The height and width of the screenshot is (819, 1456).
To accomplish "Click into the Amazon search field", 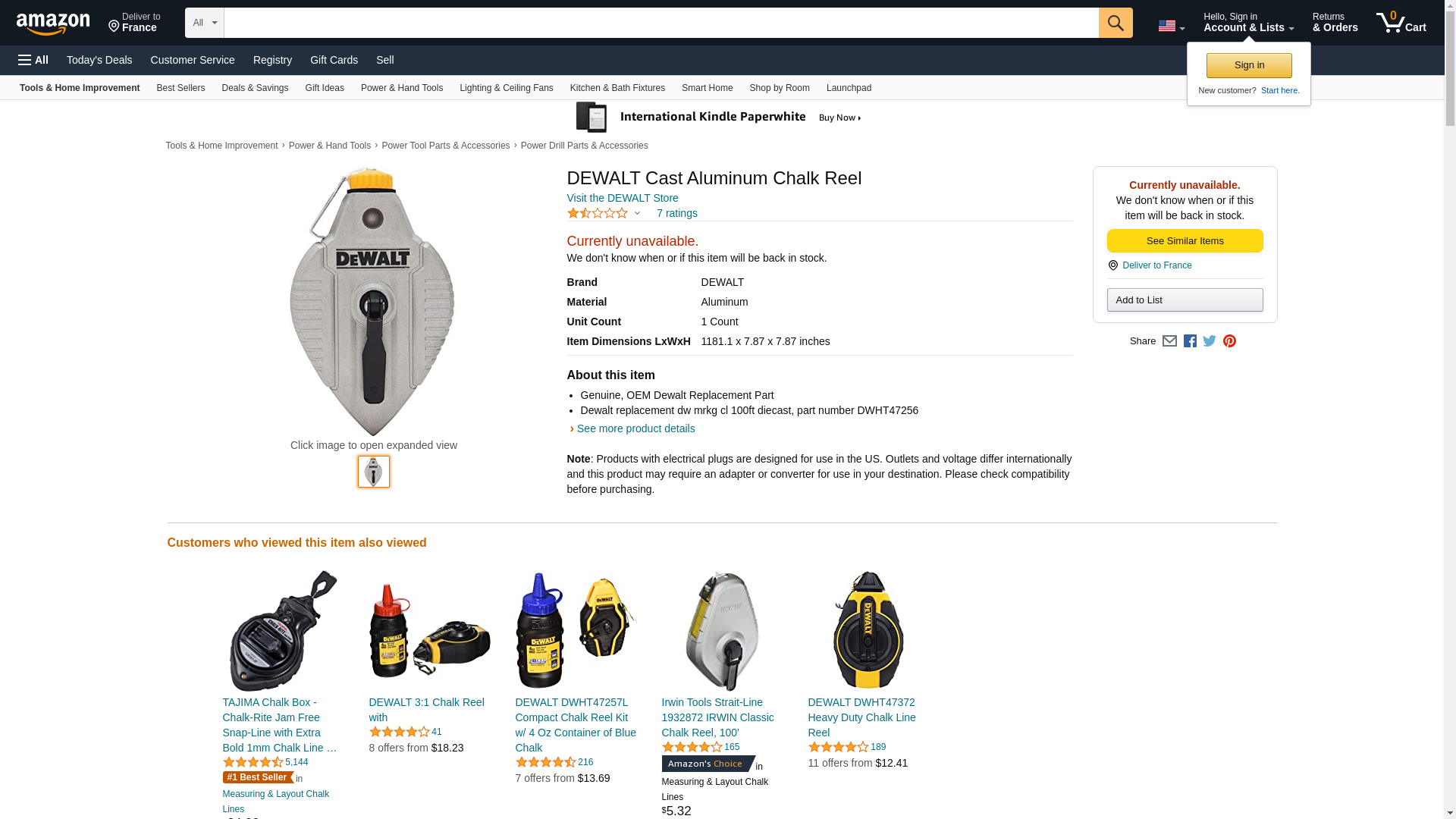I will click(x=660, y=23).
